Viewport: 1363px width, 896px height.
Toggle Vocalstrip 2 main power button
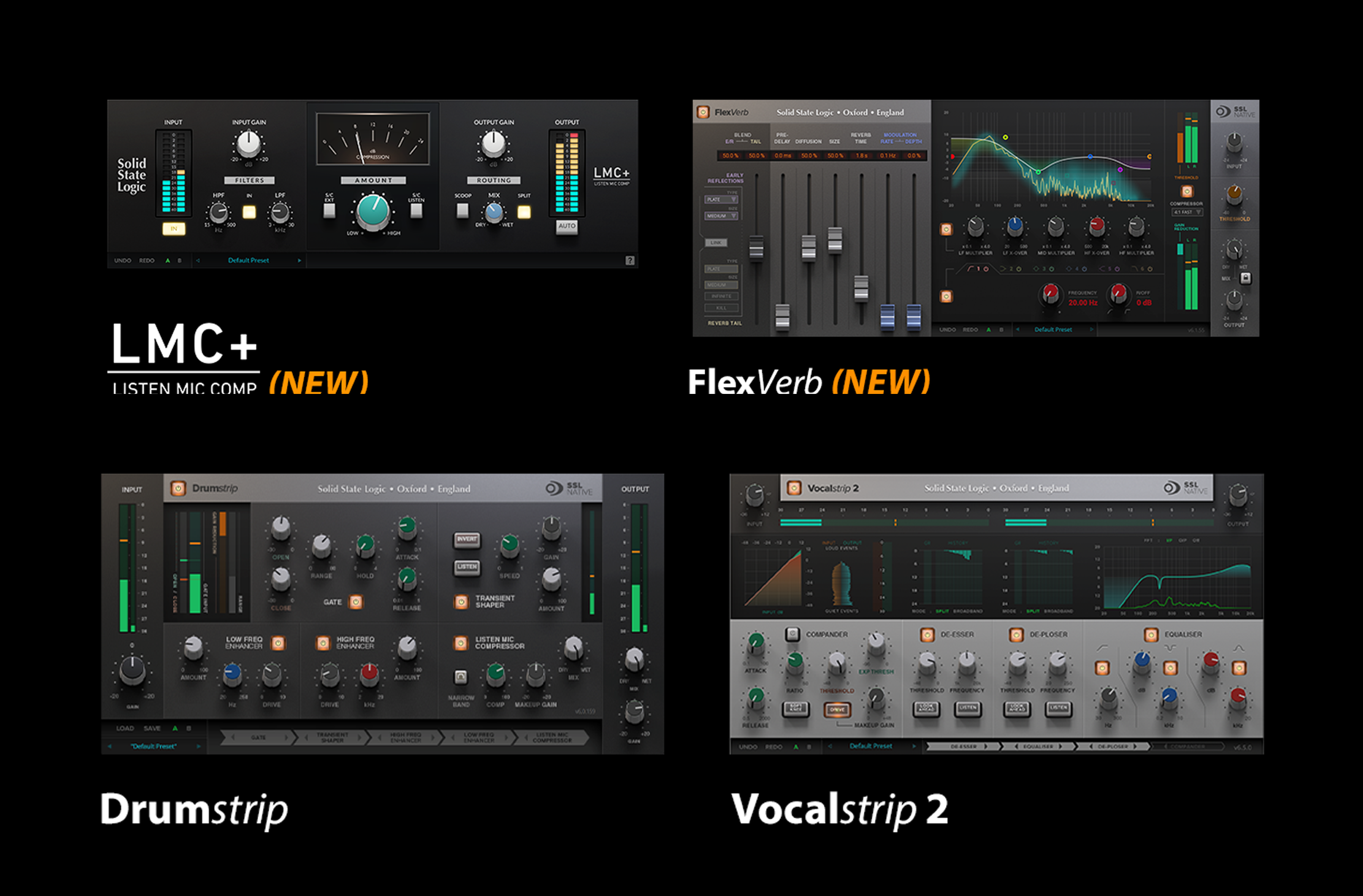pyautogui.click(x=794, y=488)
